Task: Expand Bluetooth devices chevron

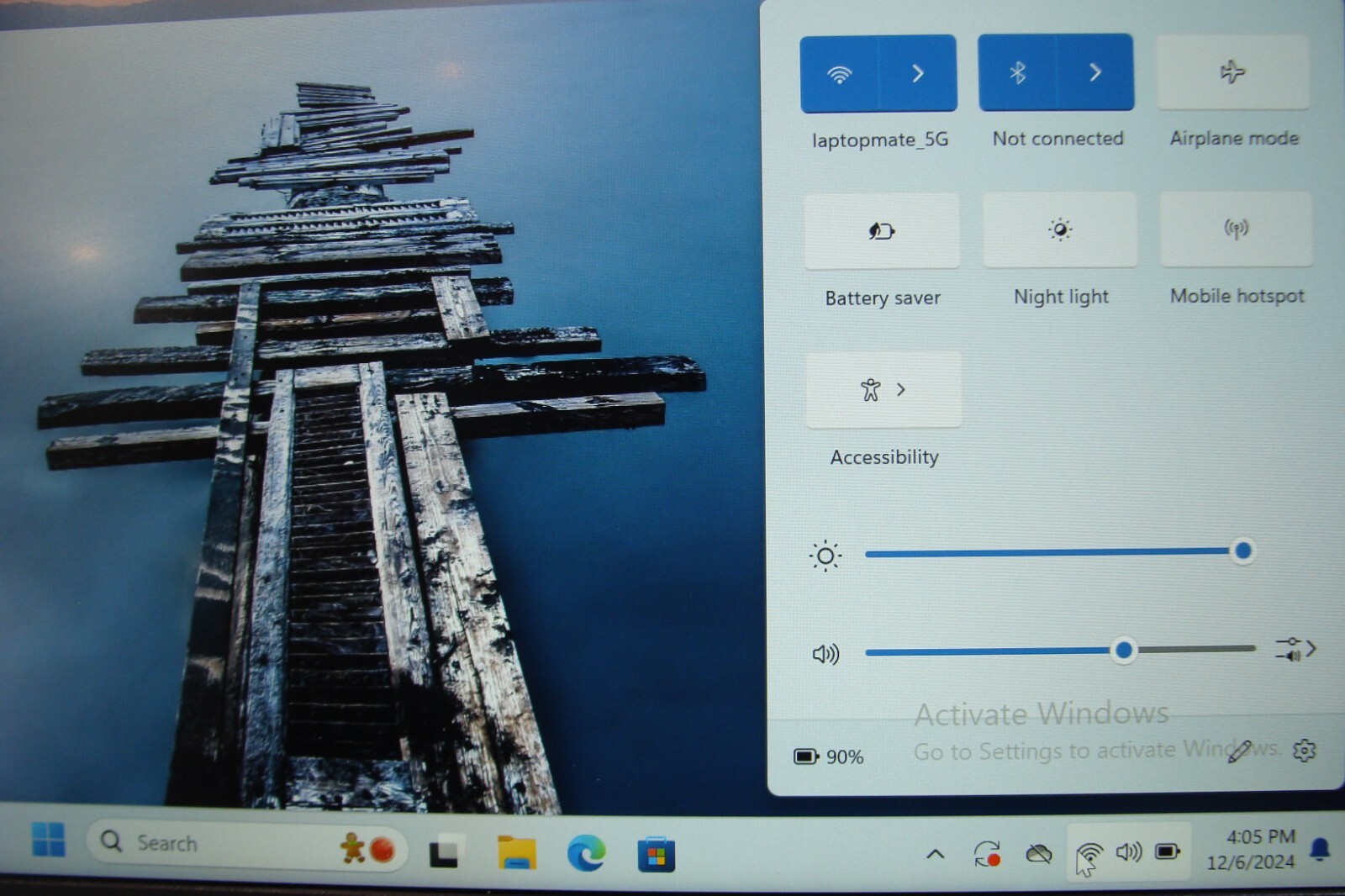Action: pyautogui.click(x=1095, y=73)
